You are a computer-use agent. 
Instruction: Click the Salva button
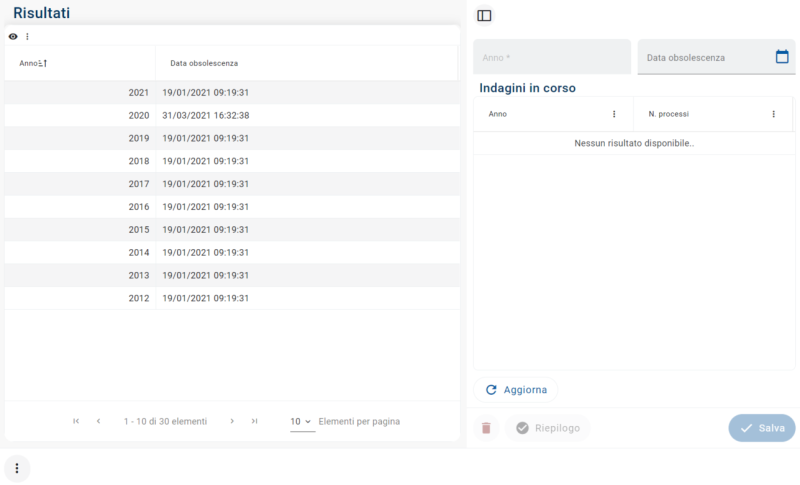762,428
